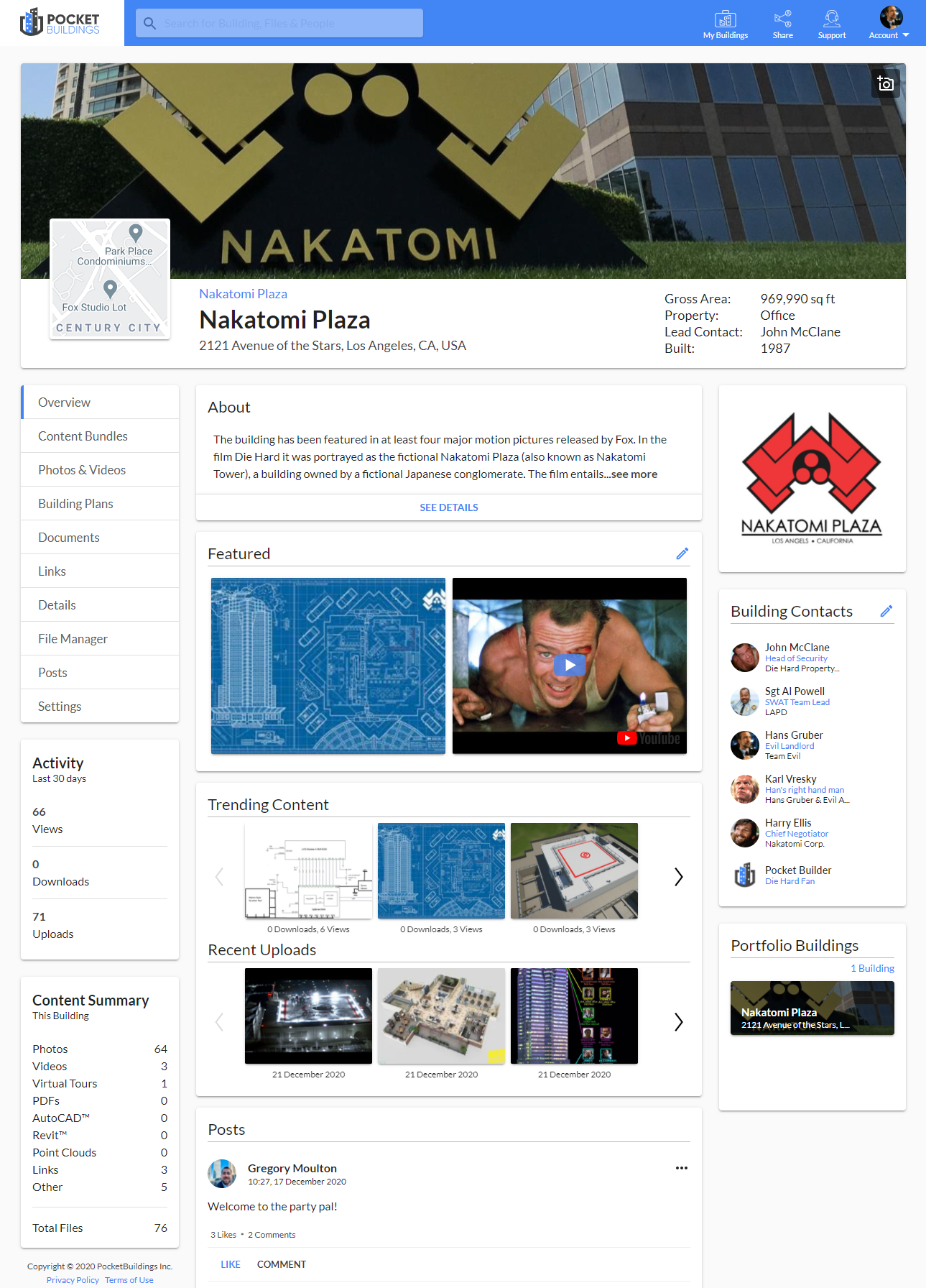Open Pocket Builder contact logo
Viewport: 926px width, 1288px height.
745,875
